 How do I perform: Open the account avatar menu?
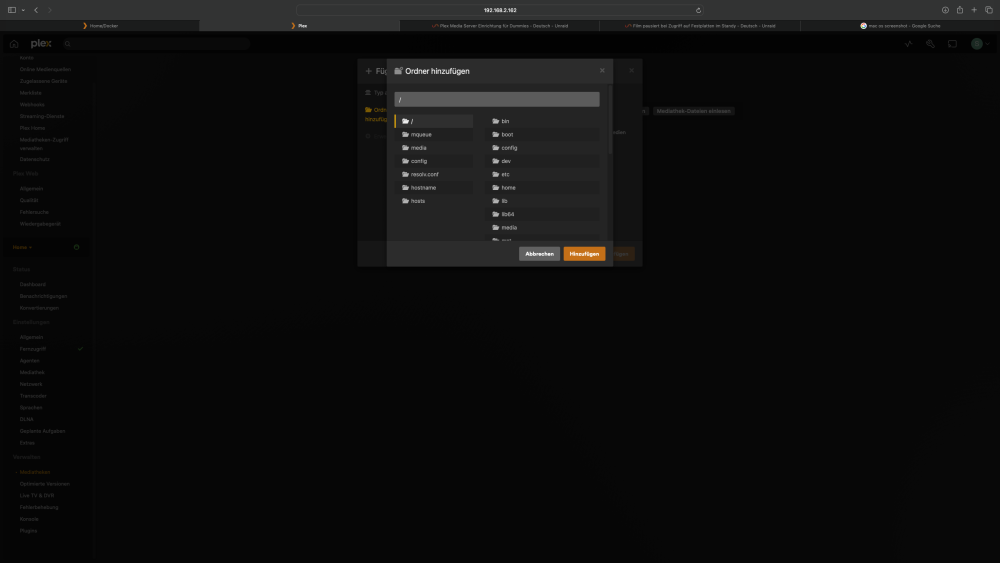[980, 44]
